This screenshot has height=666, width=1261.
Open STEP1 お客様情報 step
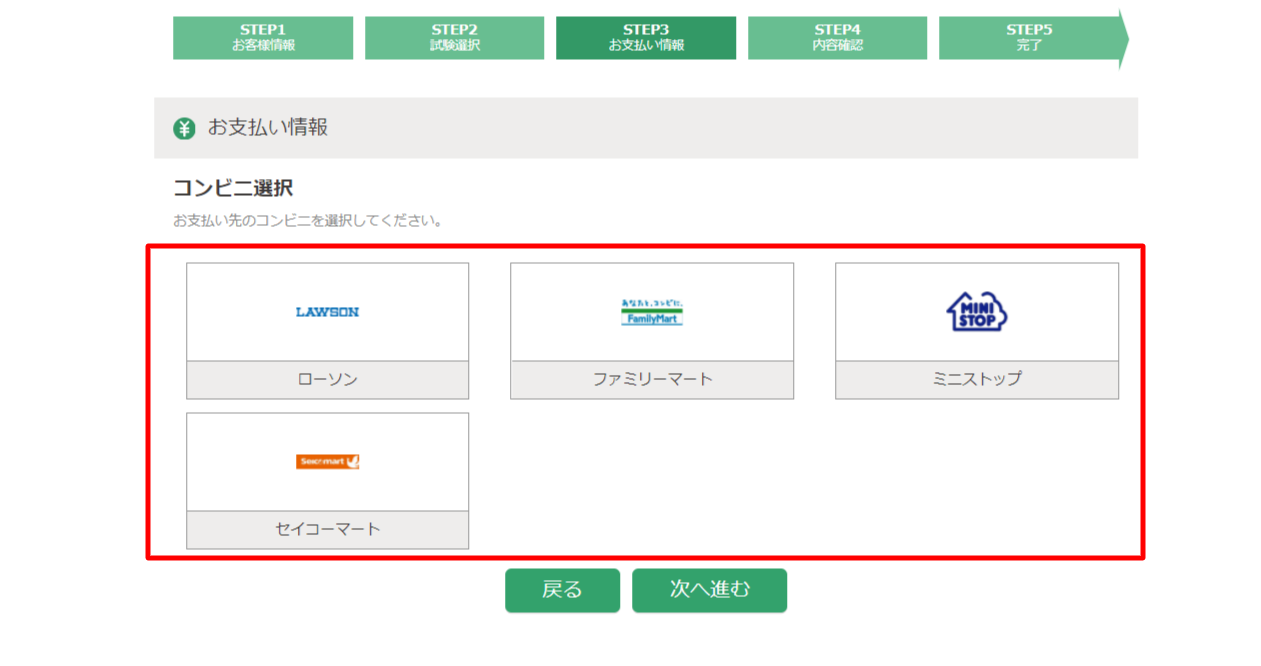point(263,38)
